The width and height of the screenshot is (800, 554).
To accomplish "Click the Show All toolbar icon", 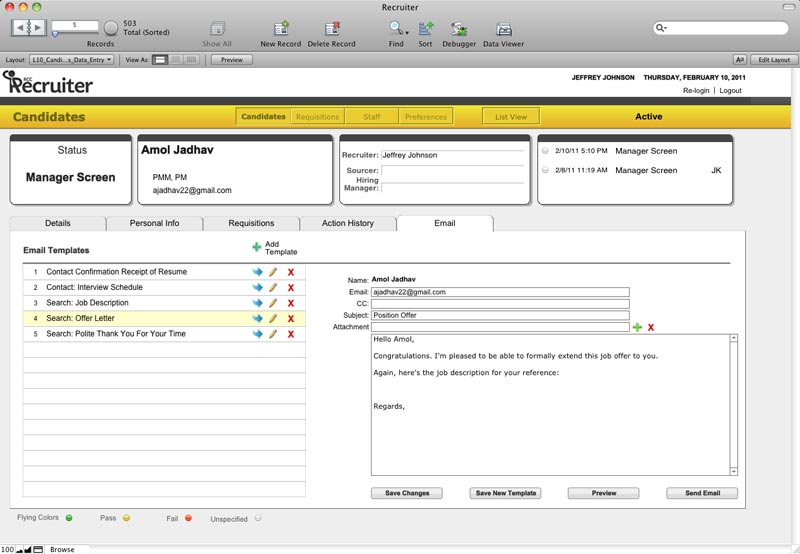I will (217, 29).
